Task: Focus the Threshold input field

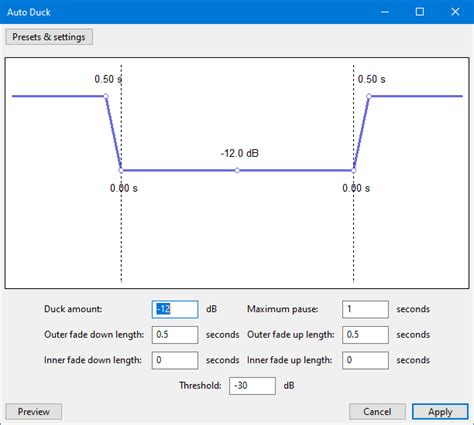Action: pyautogui.click(x=252, y=386)
